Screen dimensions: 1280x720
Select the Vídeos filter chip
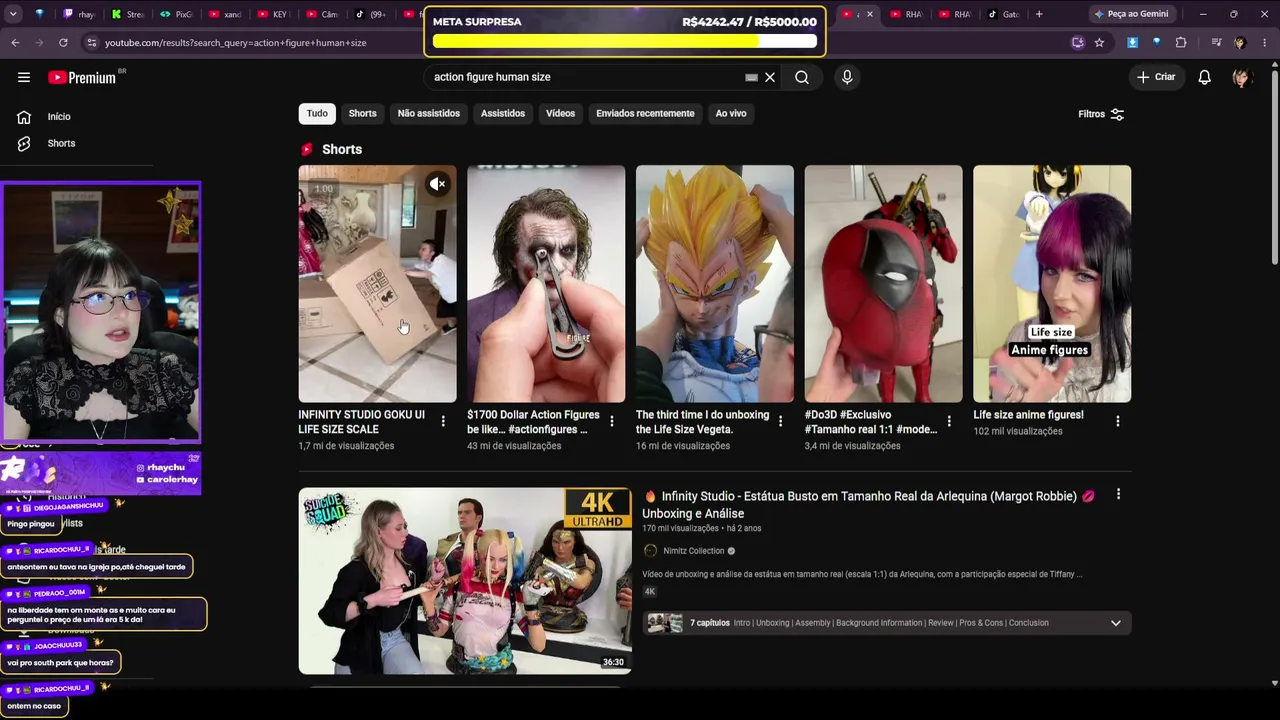point(560,113)
